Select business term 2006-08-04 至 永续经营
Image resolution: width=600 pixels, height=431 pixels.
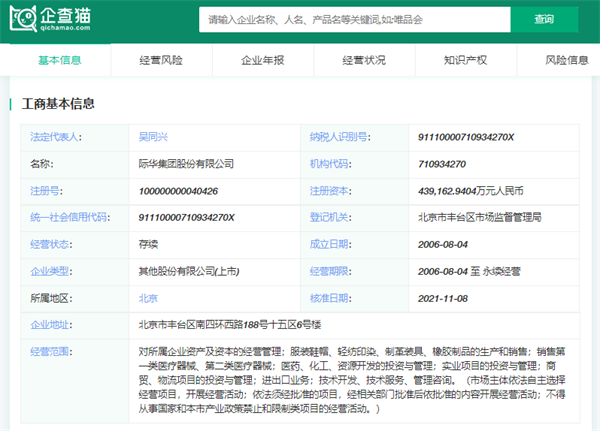pos(469,271)
